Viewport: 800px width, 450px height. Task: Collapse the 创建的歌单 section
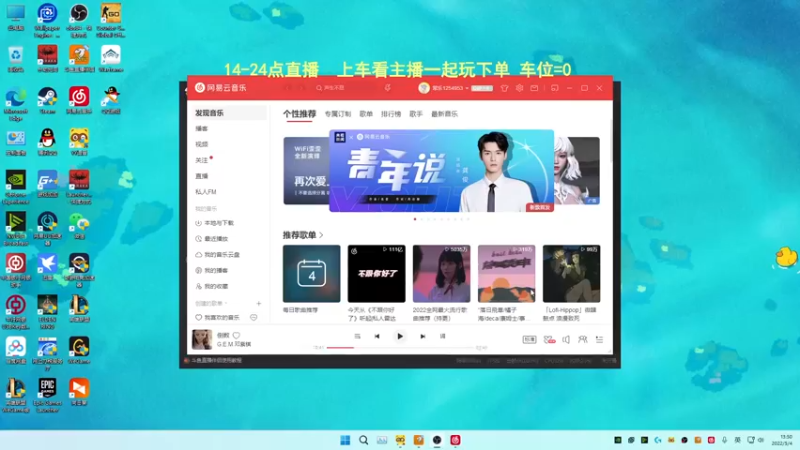(x=211, y=304)
